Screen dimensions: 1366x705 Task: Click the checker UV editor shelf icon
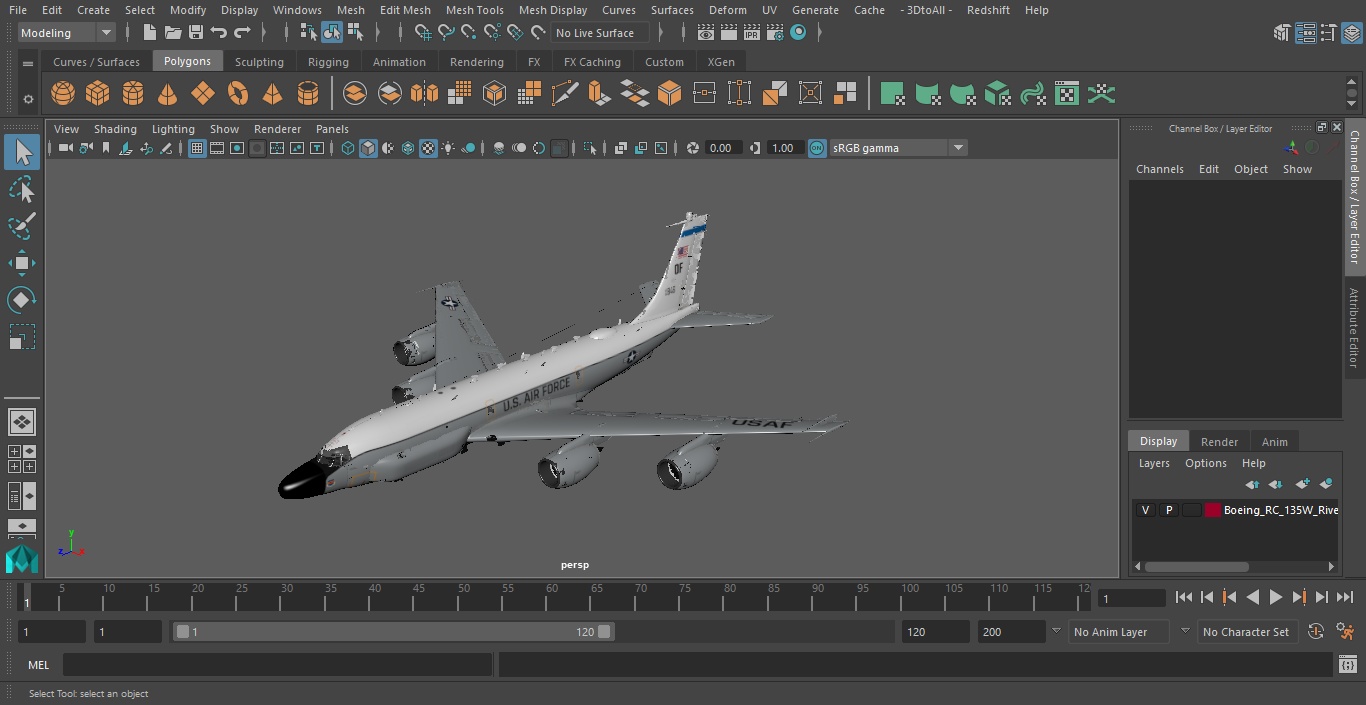tap(1067, 94)
